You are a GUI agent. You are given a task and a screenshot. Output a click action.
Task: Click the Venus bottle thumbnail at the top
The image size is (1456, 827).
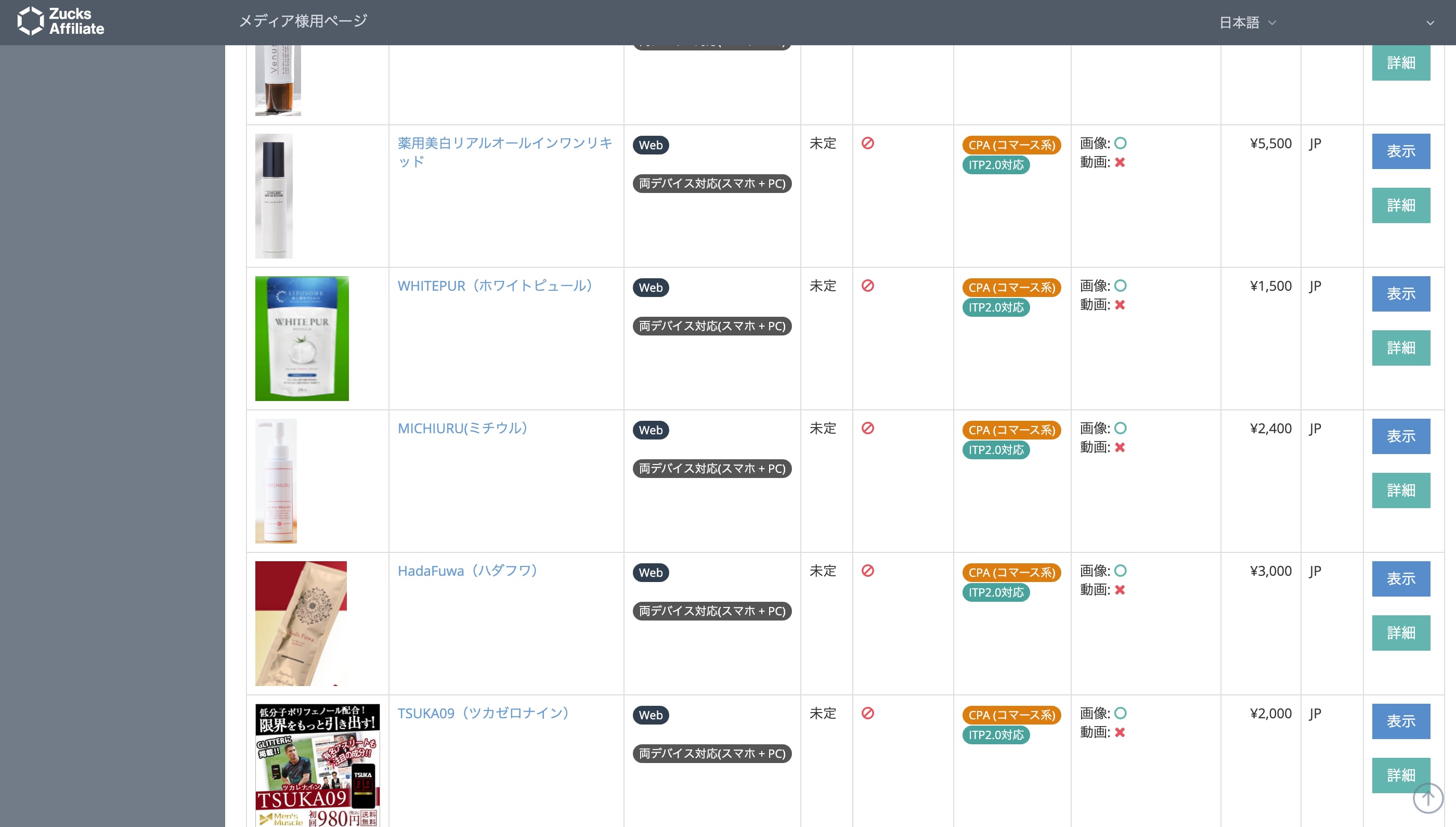coord(278,81)
